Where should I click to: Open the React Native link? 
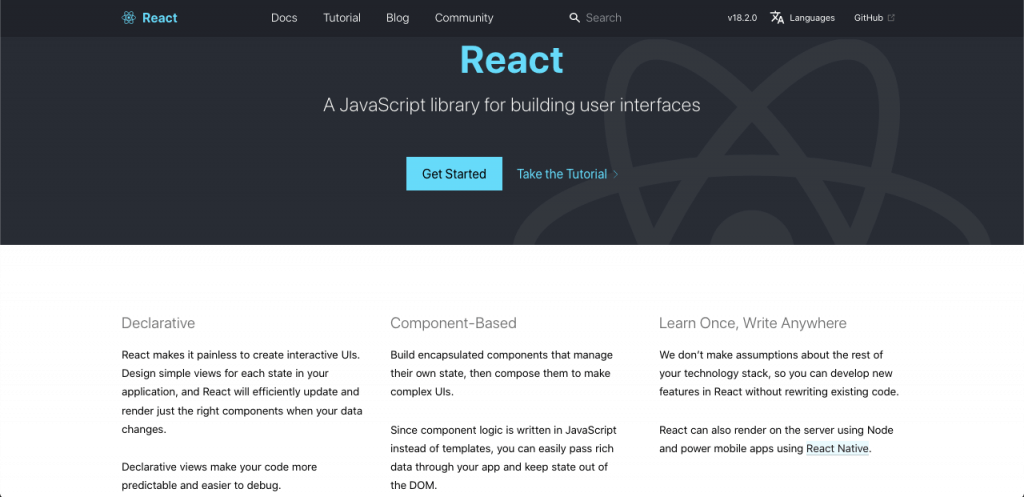coord(837,449)
